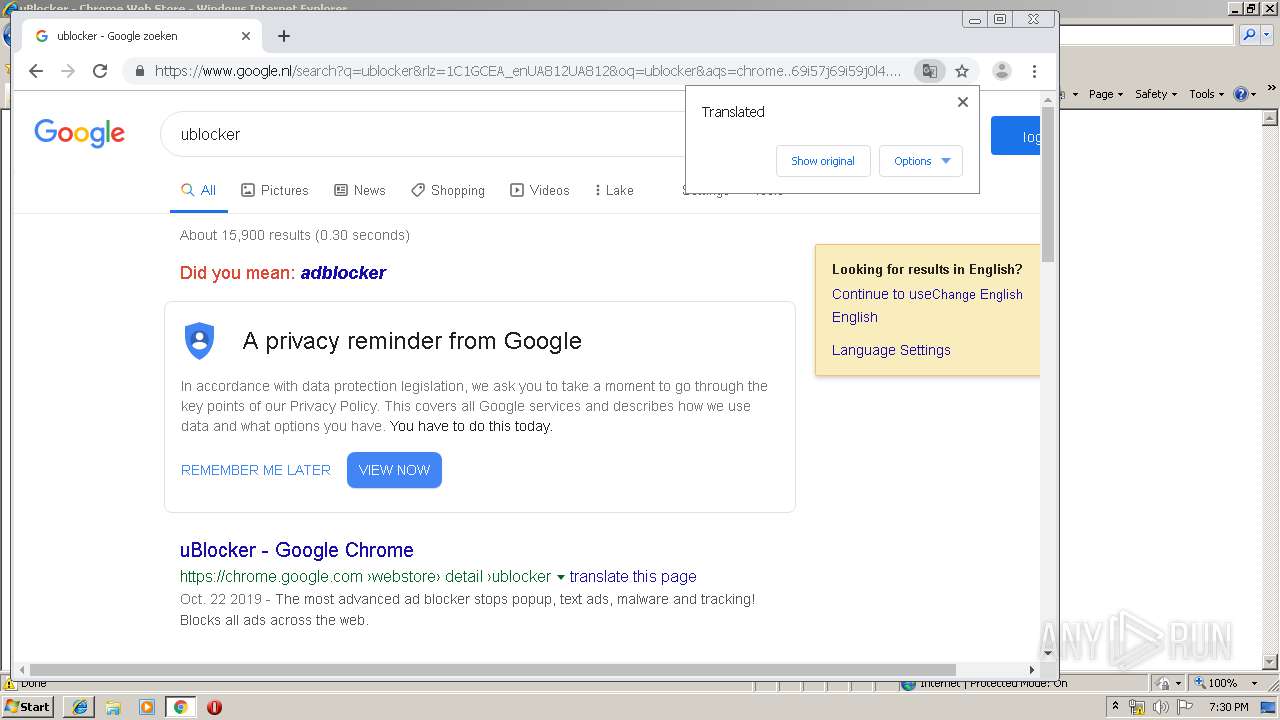The image size is (1280, 720).
Task: Click the VIEW NOW button
Action: point(394,470)
